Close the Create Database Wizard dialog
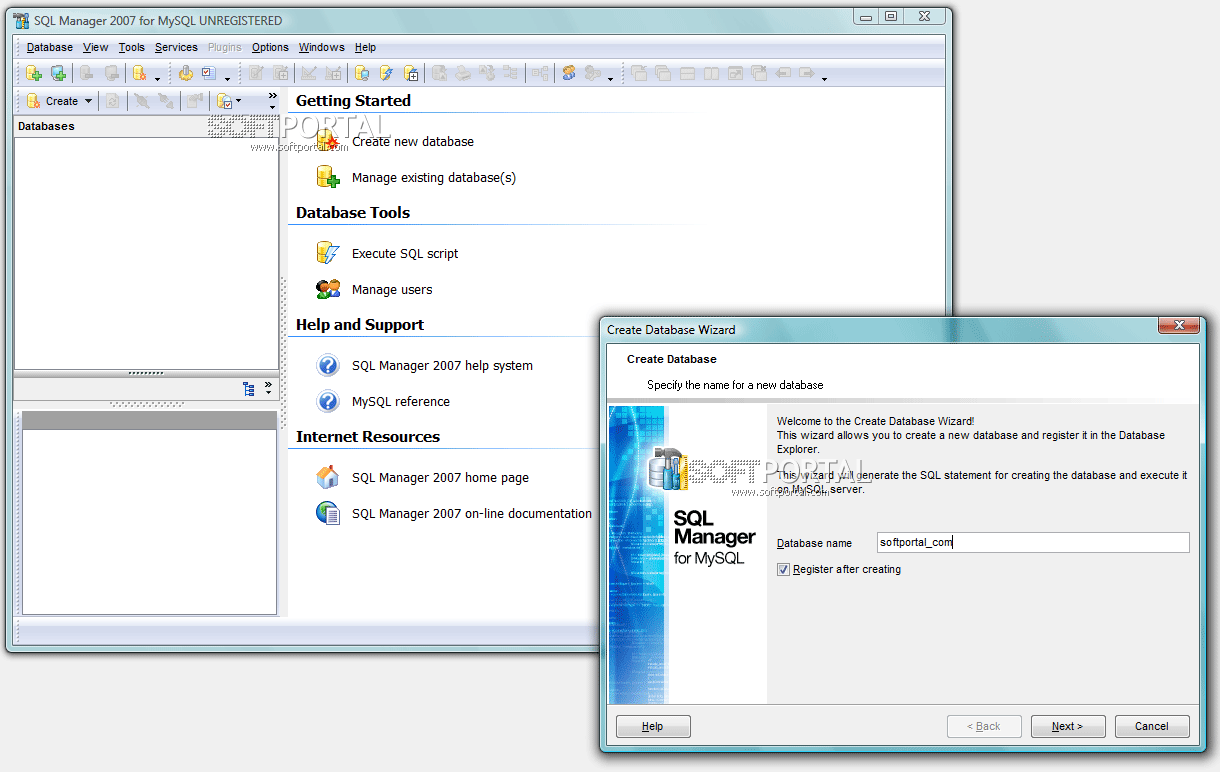 point(1179,326)
